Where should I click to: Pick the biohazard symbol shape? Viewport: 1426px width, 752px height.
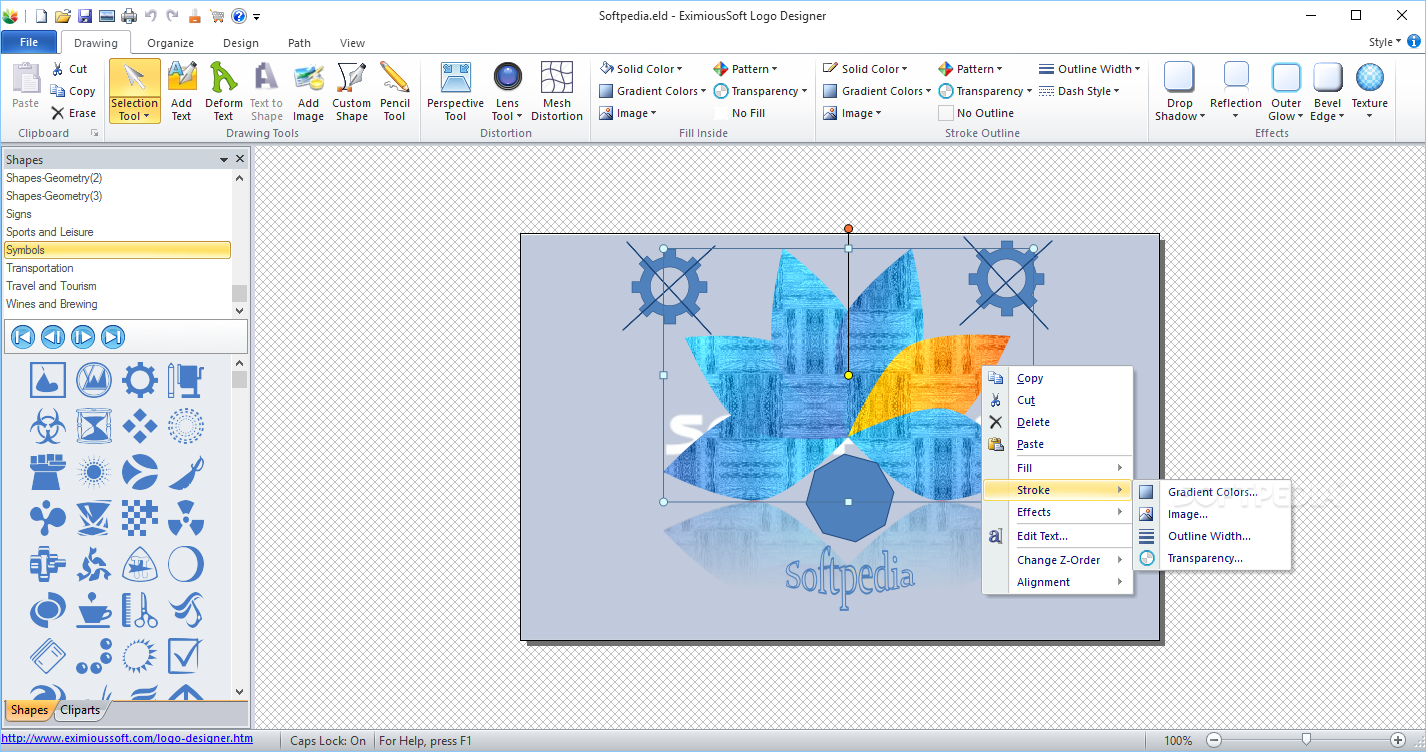pyautogui.click(x=48, y=426)
